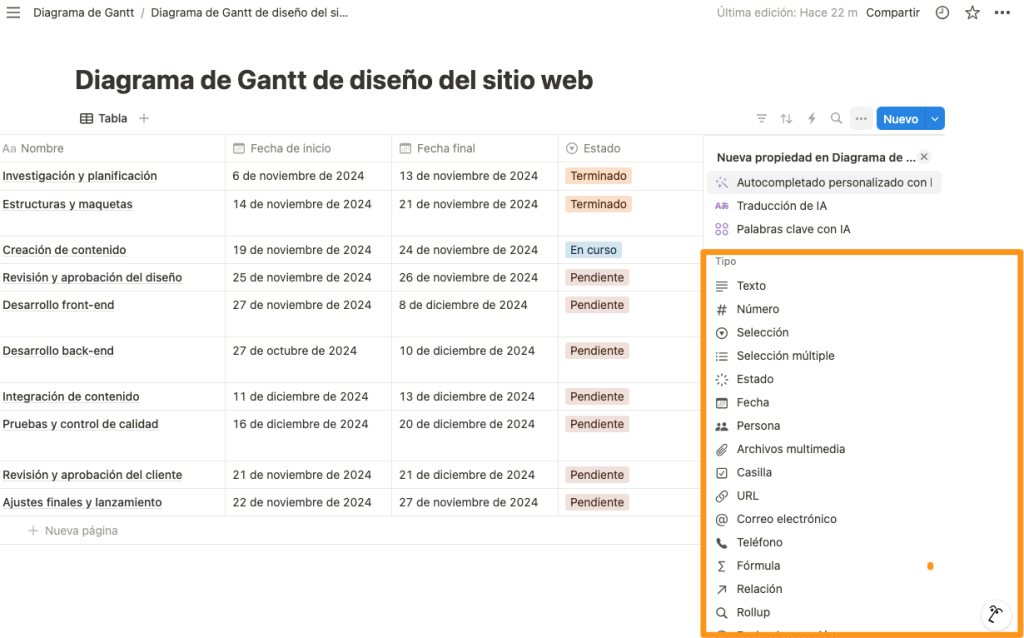Open page options with the top-right ellipsis
The height and width of the screenshot is (638, 1024).
coord(1004,12)
